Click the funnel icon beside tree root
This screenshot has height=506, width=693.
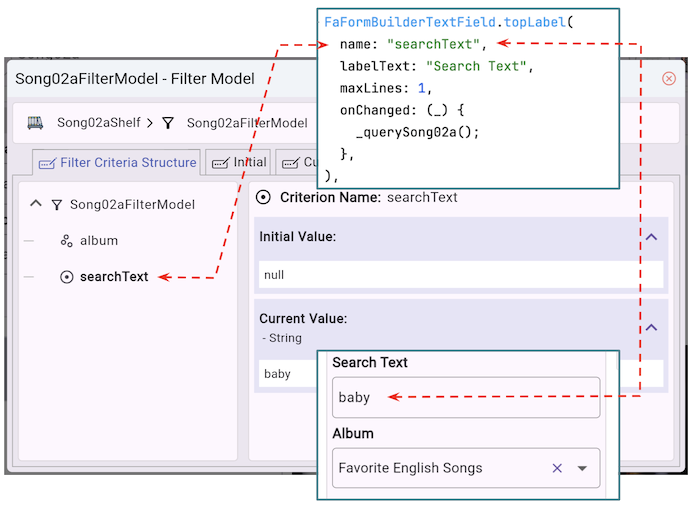(57, 204)
